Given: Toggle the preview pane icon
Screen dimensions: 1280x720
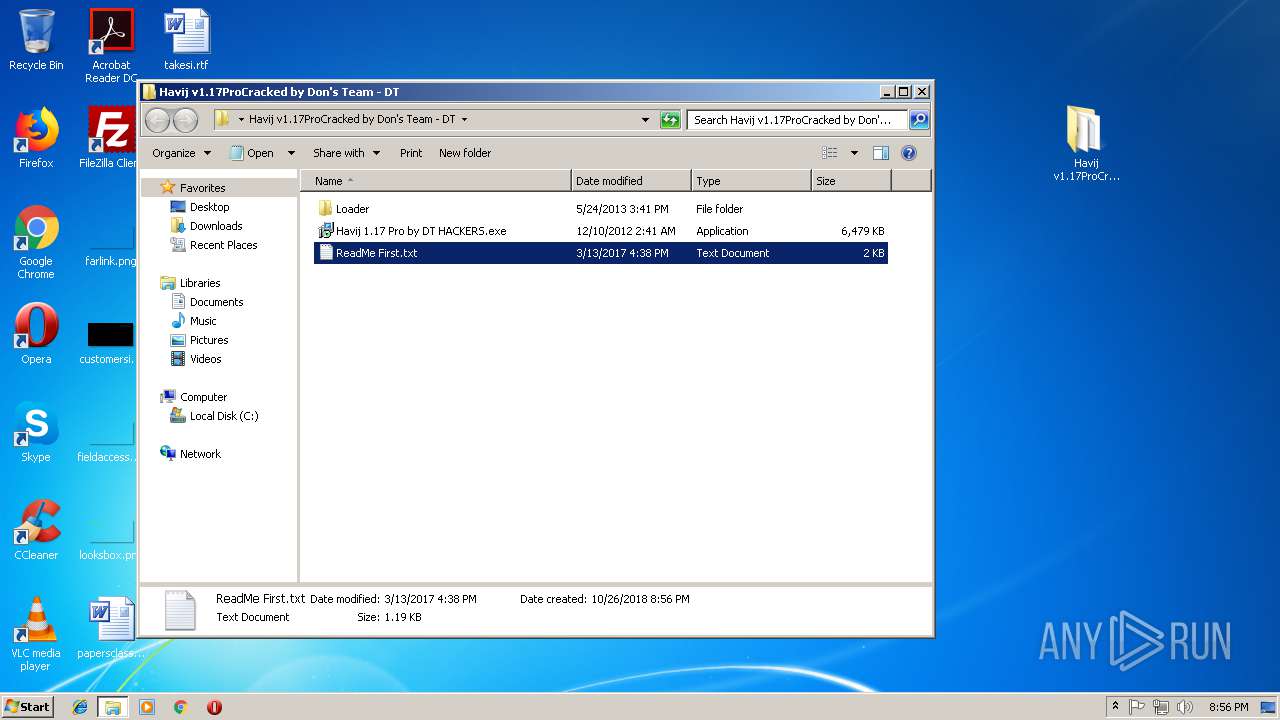Looking at the screenshot, I should tap(881, 153).
